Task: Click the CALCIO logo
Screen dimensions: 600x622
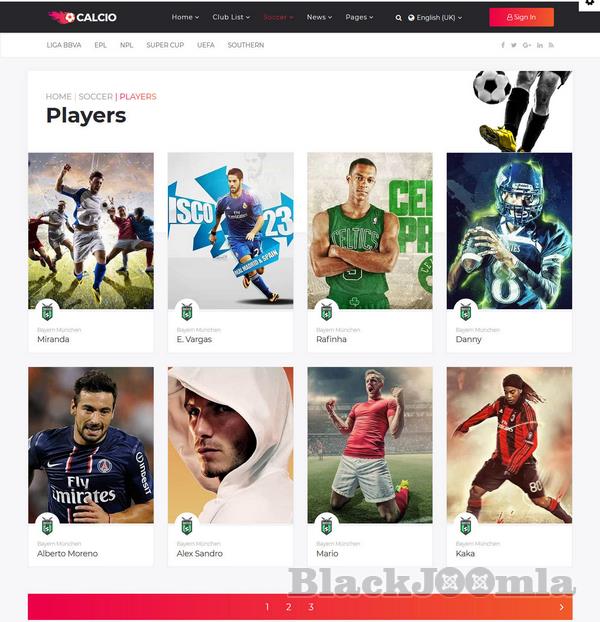Action: click(82, 17)
